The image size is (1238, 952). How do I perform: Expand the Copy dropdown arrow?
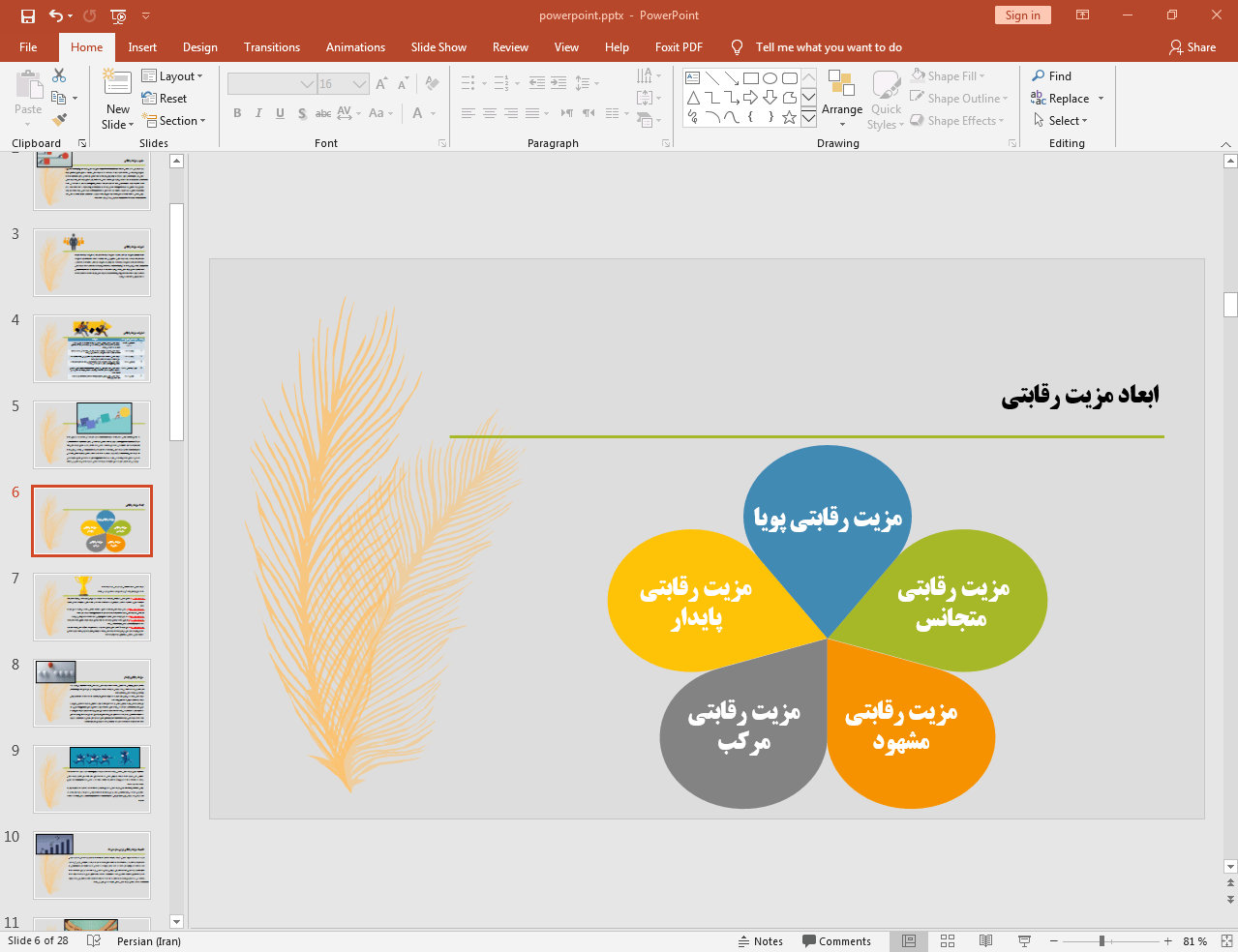75,99
